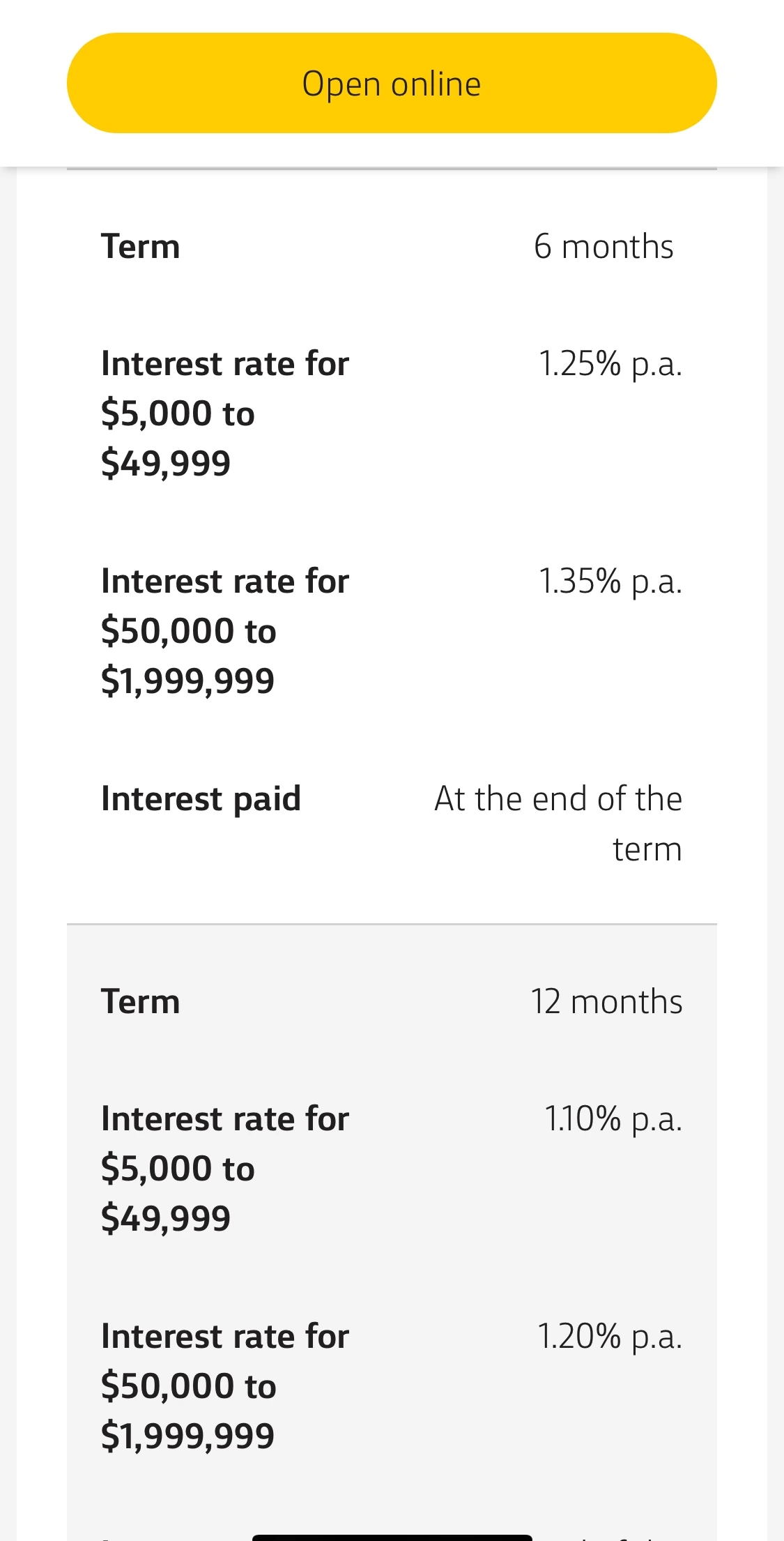Tap the 1.25% p.a. interest rate
This screenshot has width=784, height=1541.
(610, 364)
